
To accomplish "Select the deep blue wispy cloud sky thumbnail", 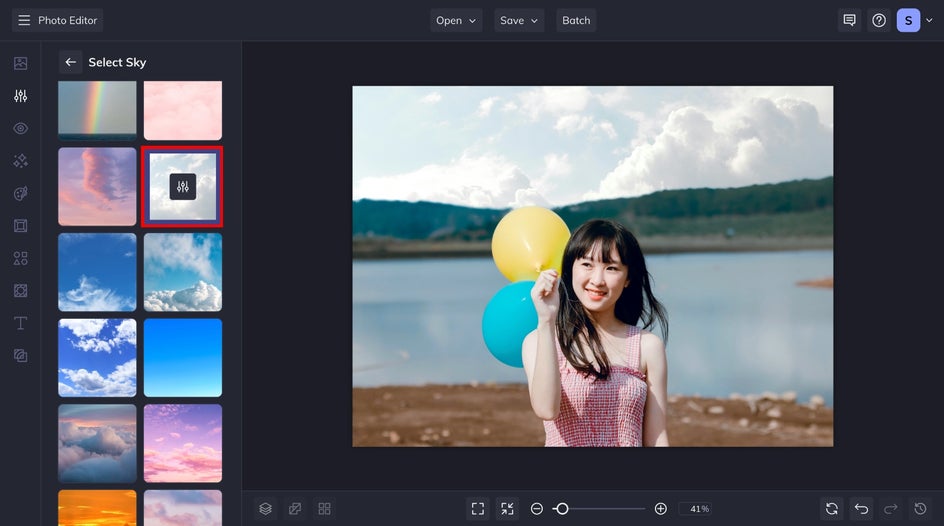I will (x=97, y=272).
